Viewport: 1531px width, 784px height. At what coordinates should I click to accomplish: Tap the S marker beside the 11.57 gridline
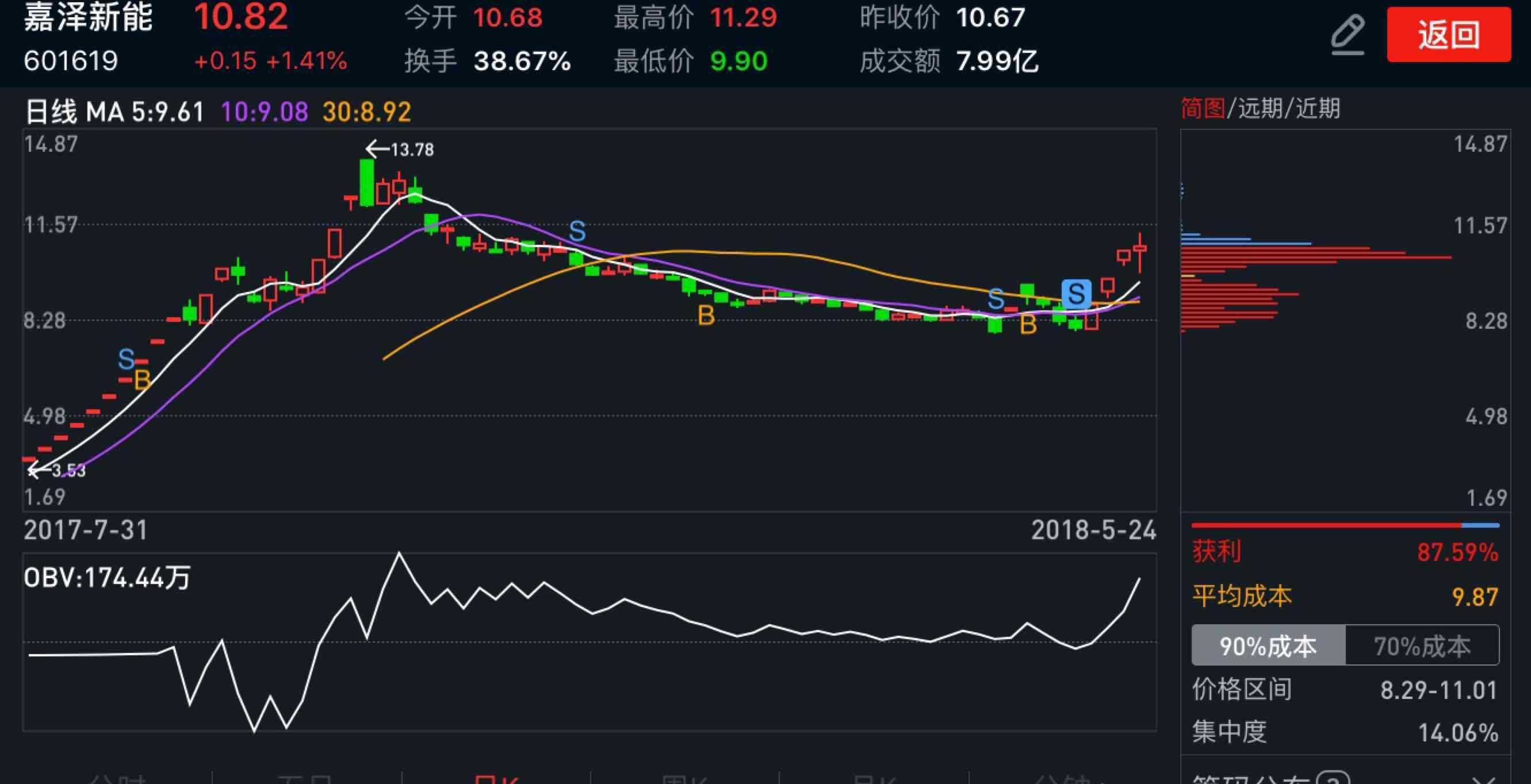coord(577,231)
